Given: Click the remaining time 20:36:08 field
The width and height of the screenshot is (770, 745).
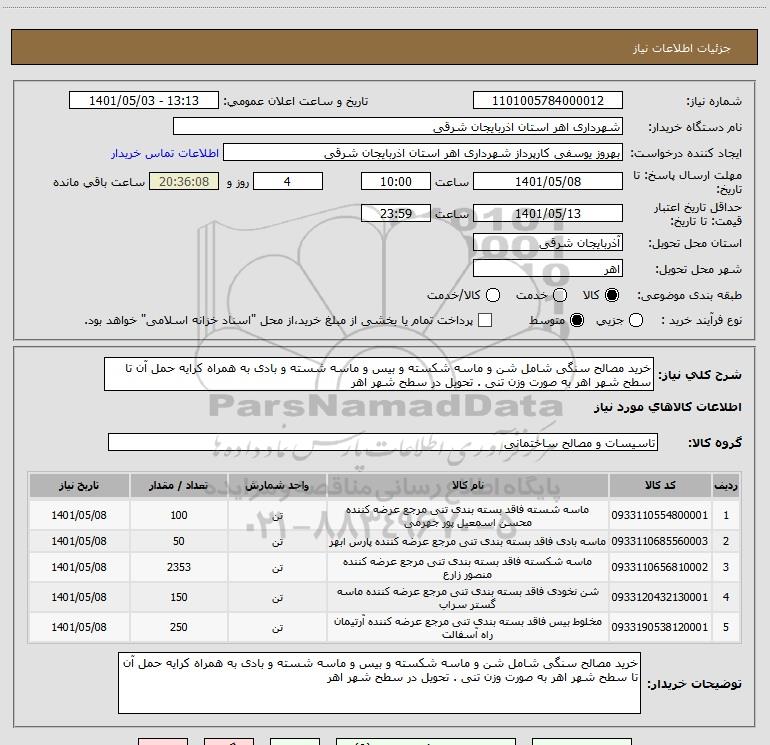Looking at the screenshot, I should pos(184,181).
